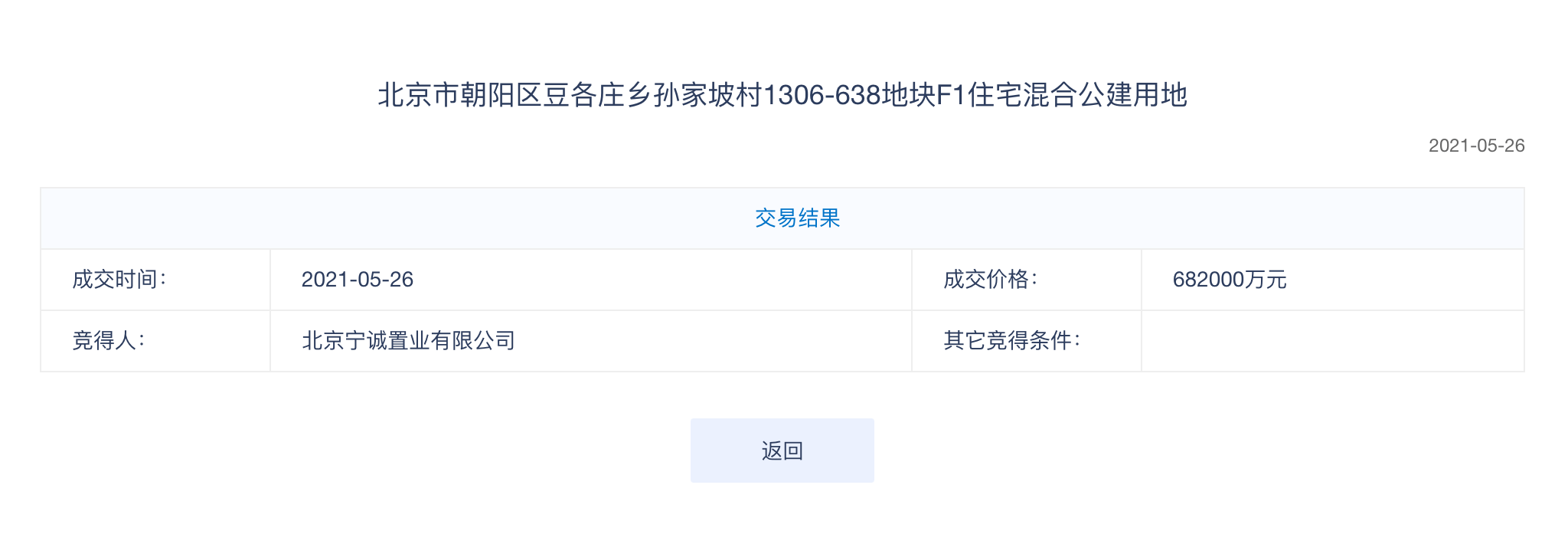
Task: Click 有限公司 in the winner's name
Action: click(472, 341)
